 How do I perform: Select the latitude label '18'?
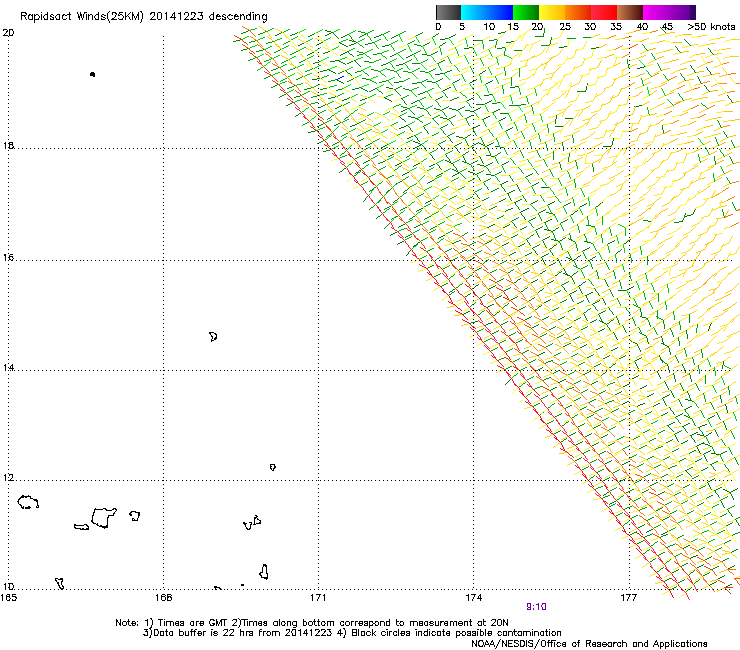pos(8,145)
